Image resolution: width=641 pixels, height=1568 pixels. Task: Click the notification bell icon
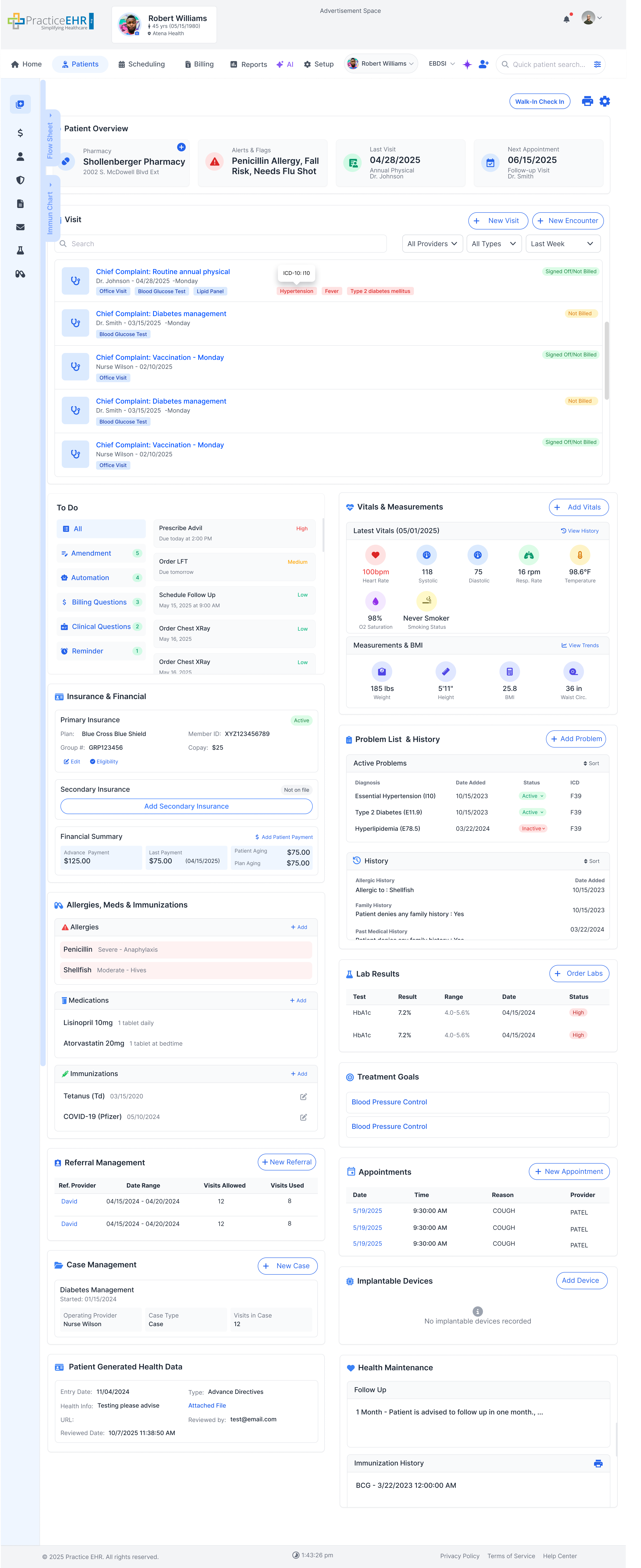click(566, 19)
